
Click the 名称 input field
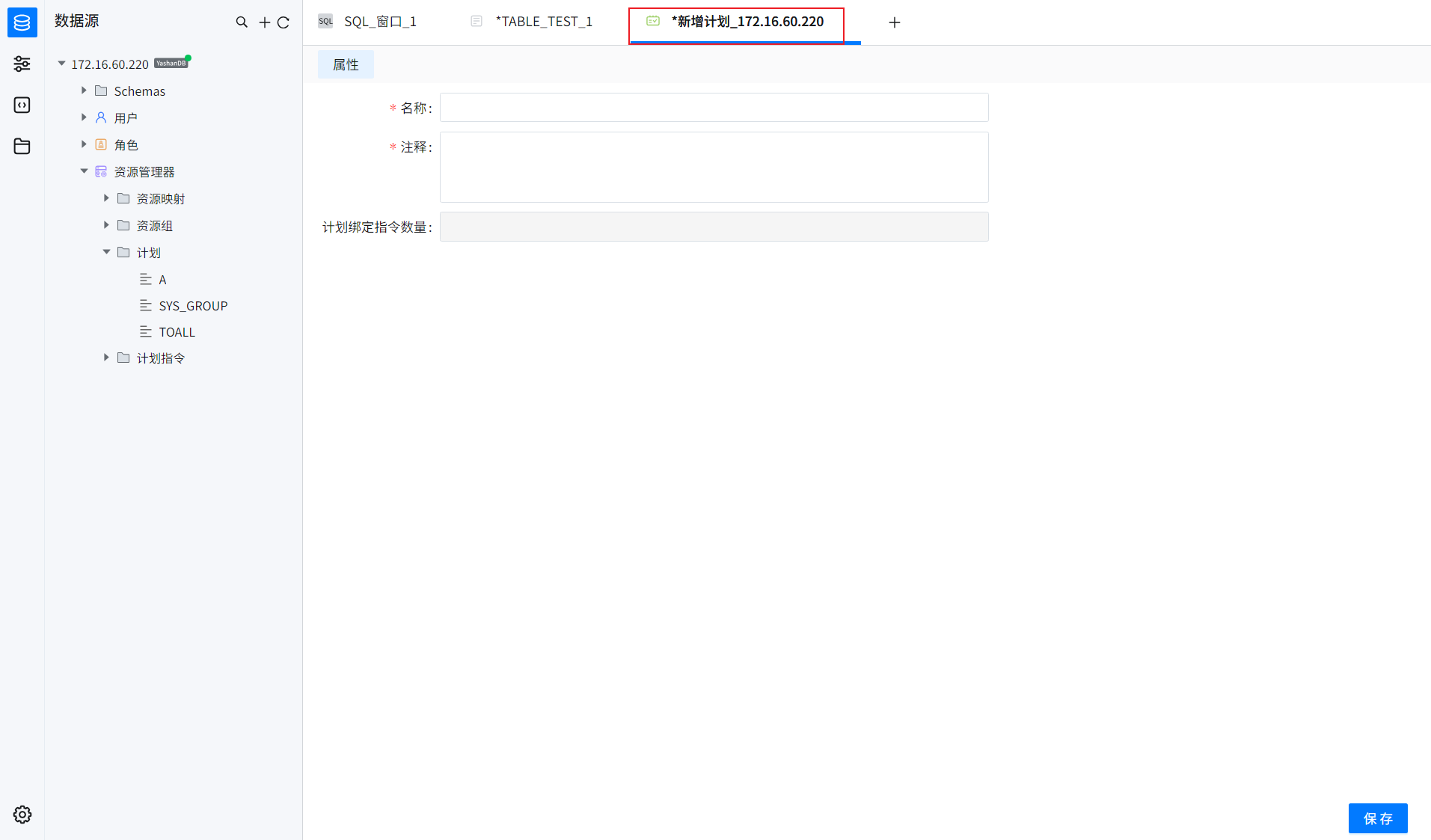click(x=712, y=107)
